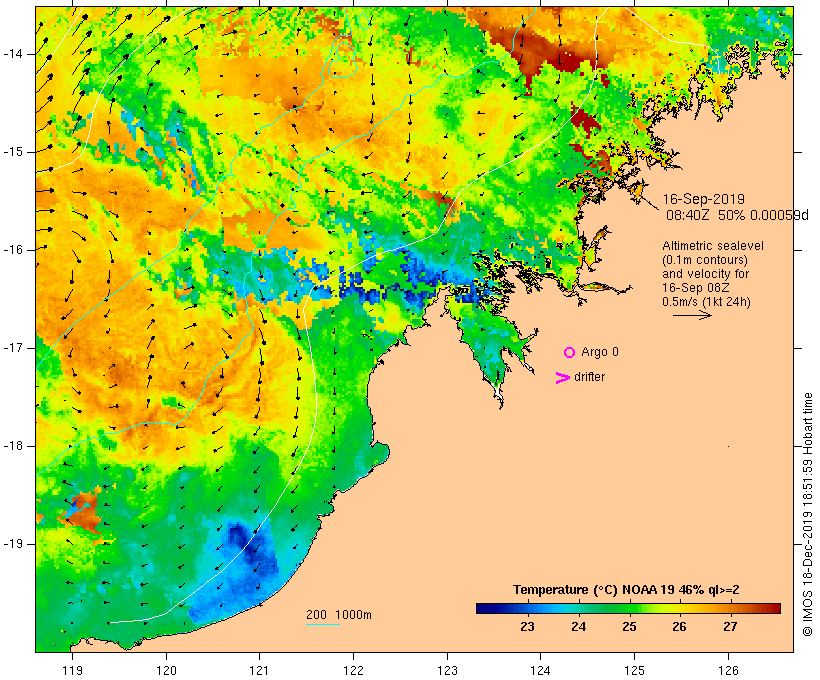Viewport: 820px width, 680px height.
Task: Click the 'Temperature (°C) NOAA 19 46% ql>=2' title
Action: [x=626, y=590]
